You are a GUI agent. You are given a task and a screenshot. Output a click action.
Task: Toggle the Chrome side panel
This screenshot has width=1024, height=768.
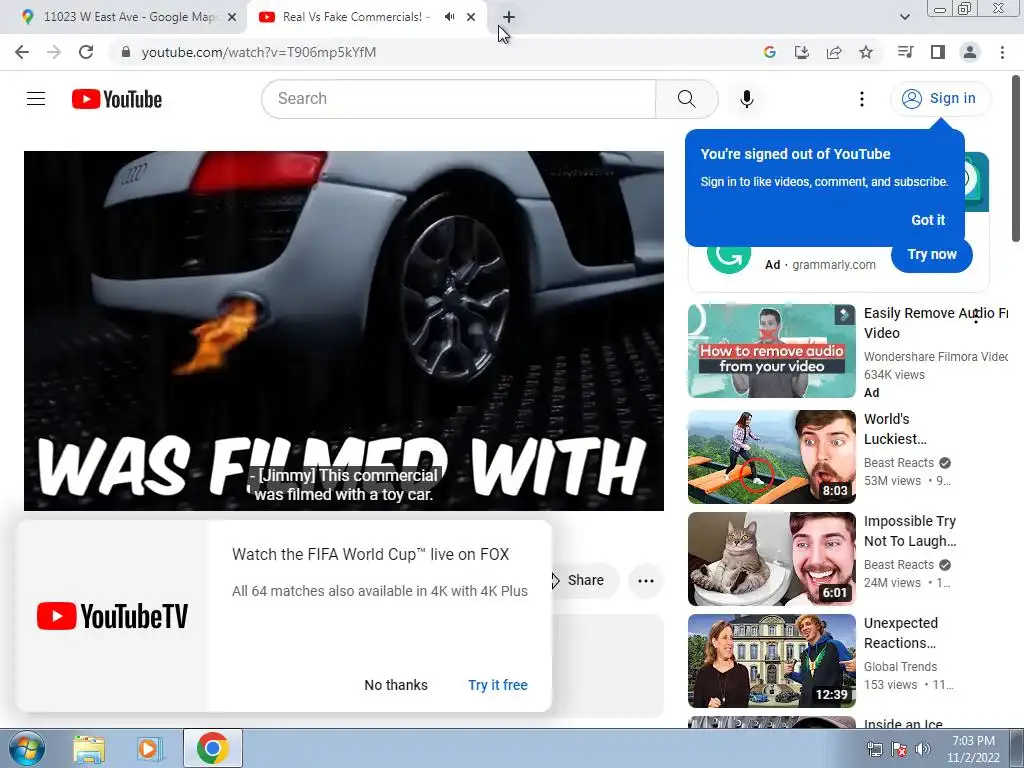[x=938, y=52]
